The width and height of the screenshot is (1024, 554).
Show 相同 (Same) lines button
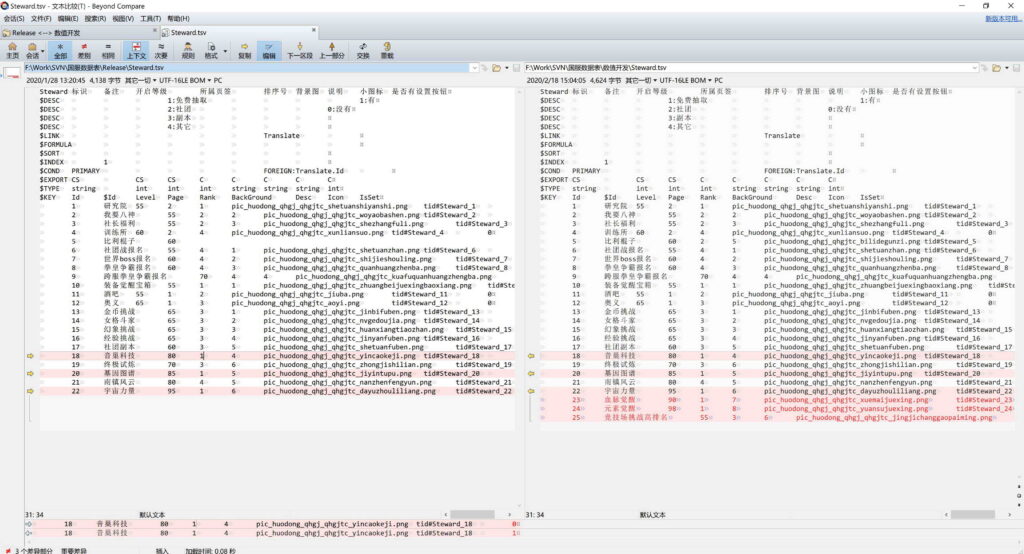108,50
